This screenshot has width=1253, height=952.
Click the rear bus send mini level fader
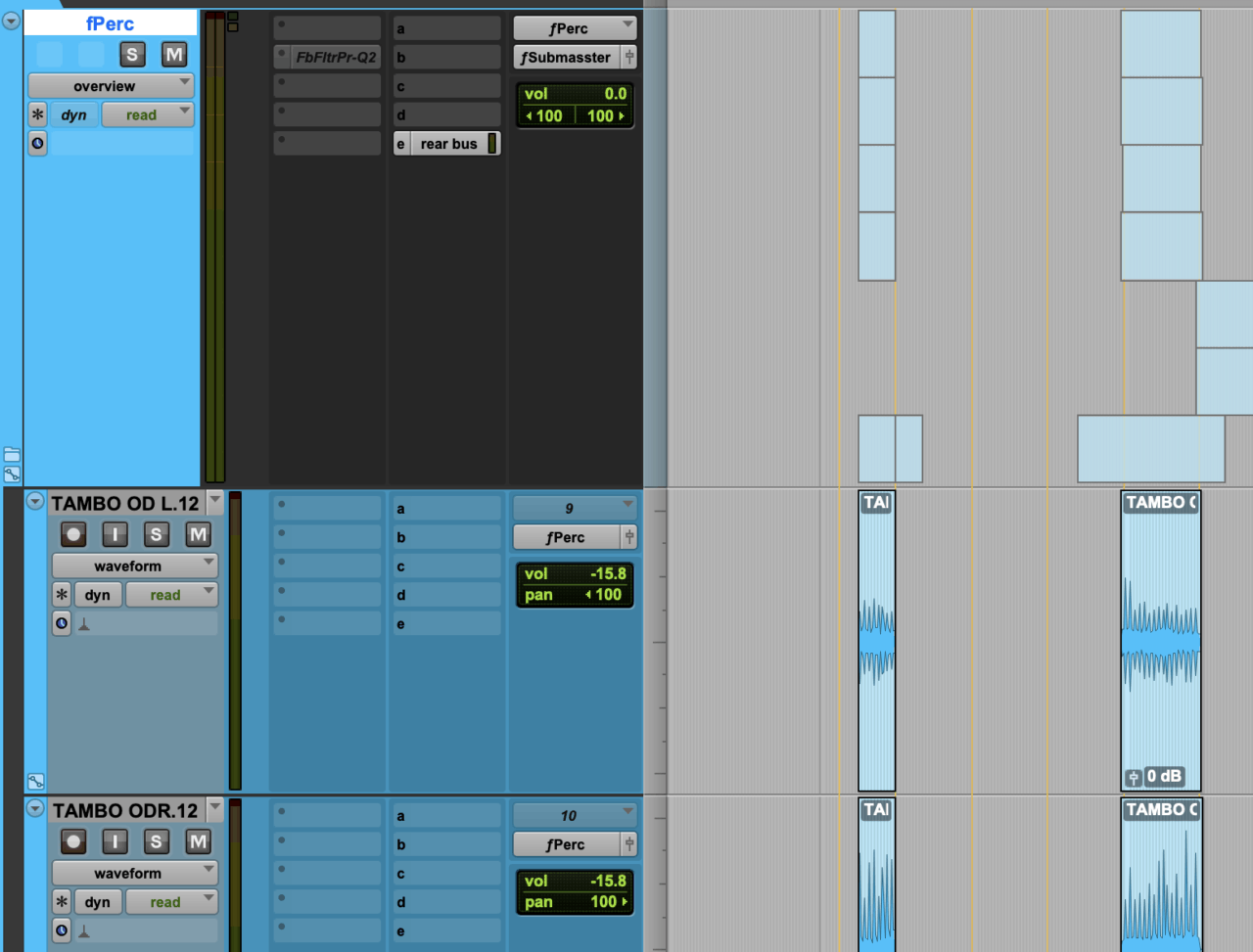click(490, 143)
